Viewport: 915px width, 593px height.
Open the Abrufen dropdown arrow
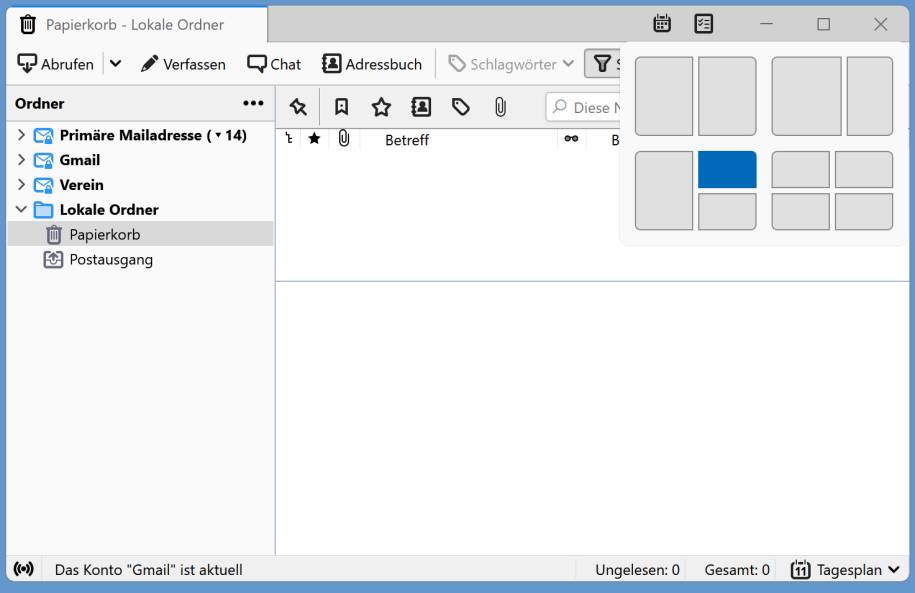pos(113,63)
